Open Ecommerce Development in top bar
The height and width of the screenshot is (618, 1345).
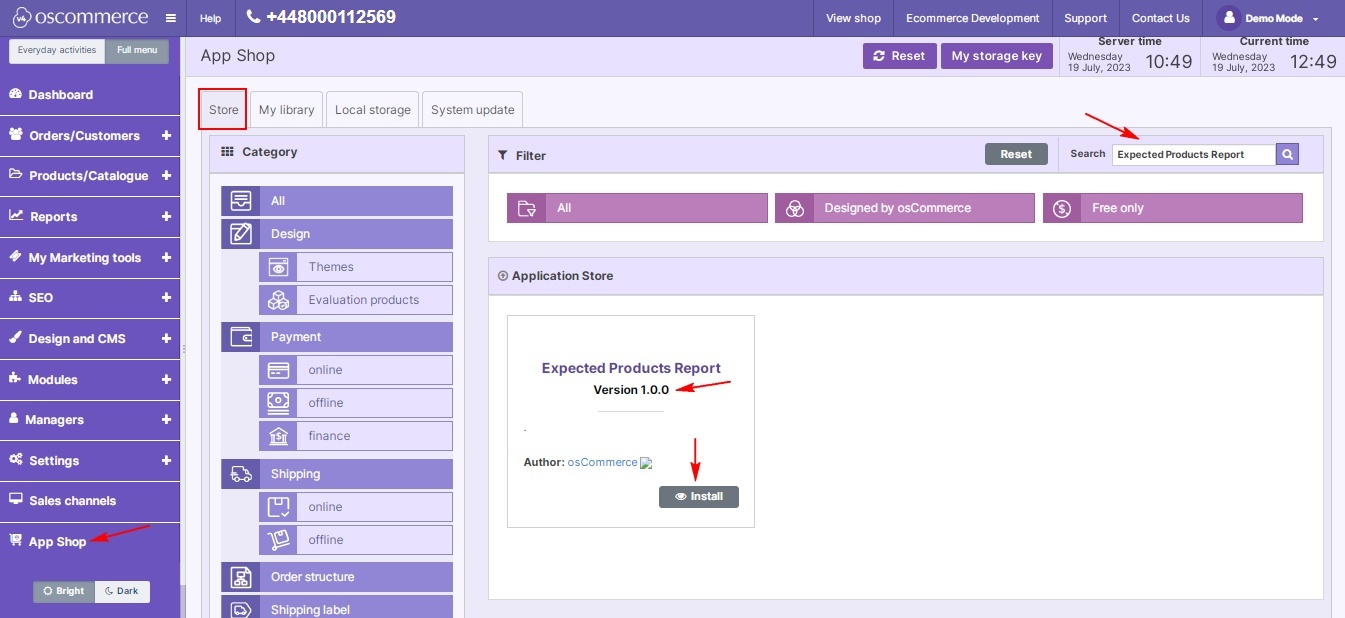pyautogui.click(x=973, y=18)
